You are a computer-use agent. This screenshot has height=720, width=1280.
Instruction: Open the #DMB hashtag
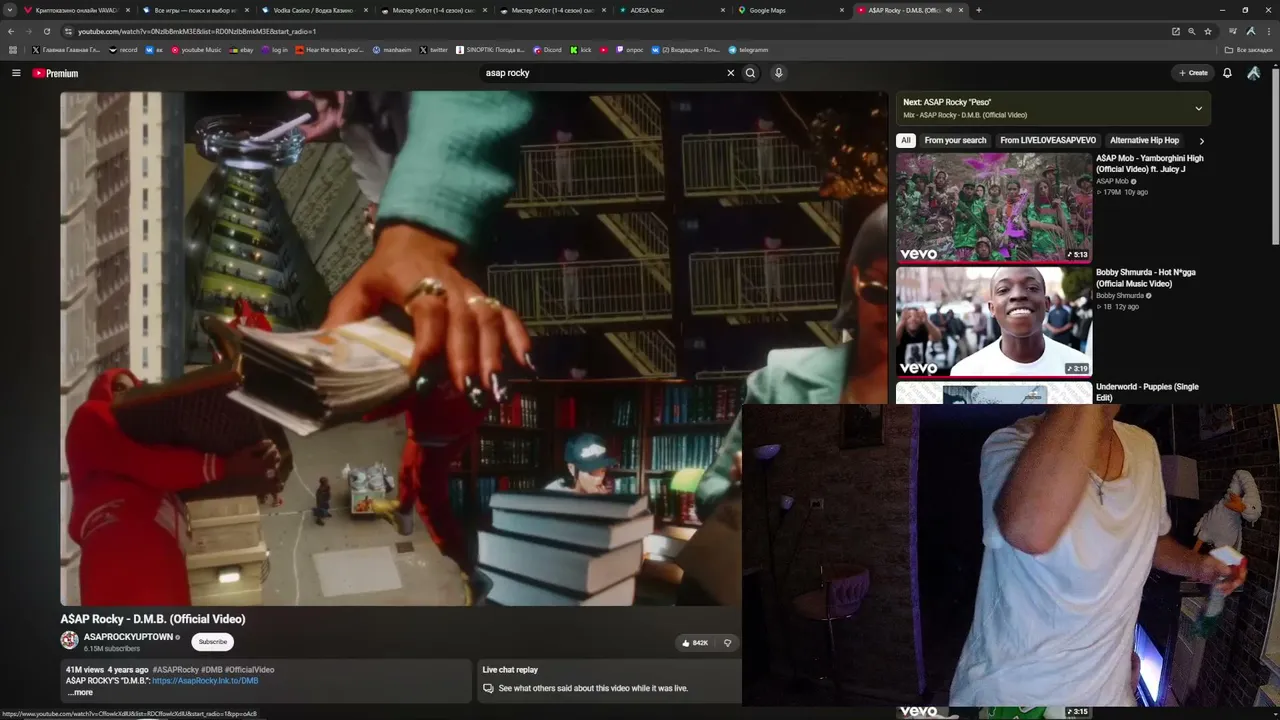click(212, 670)
